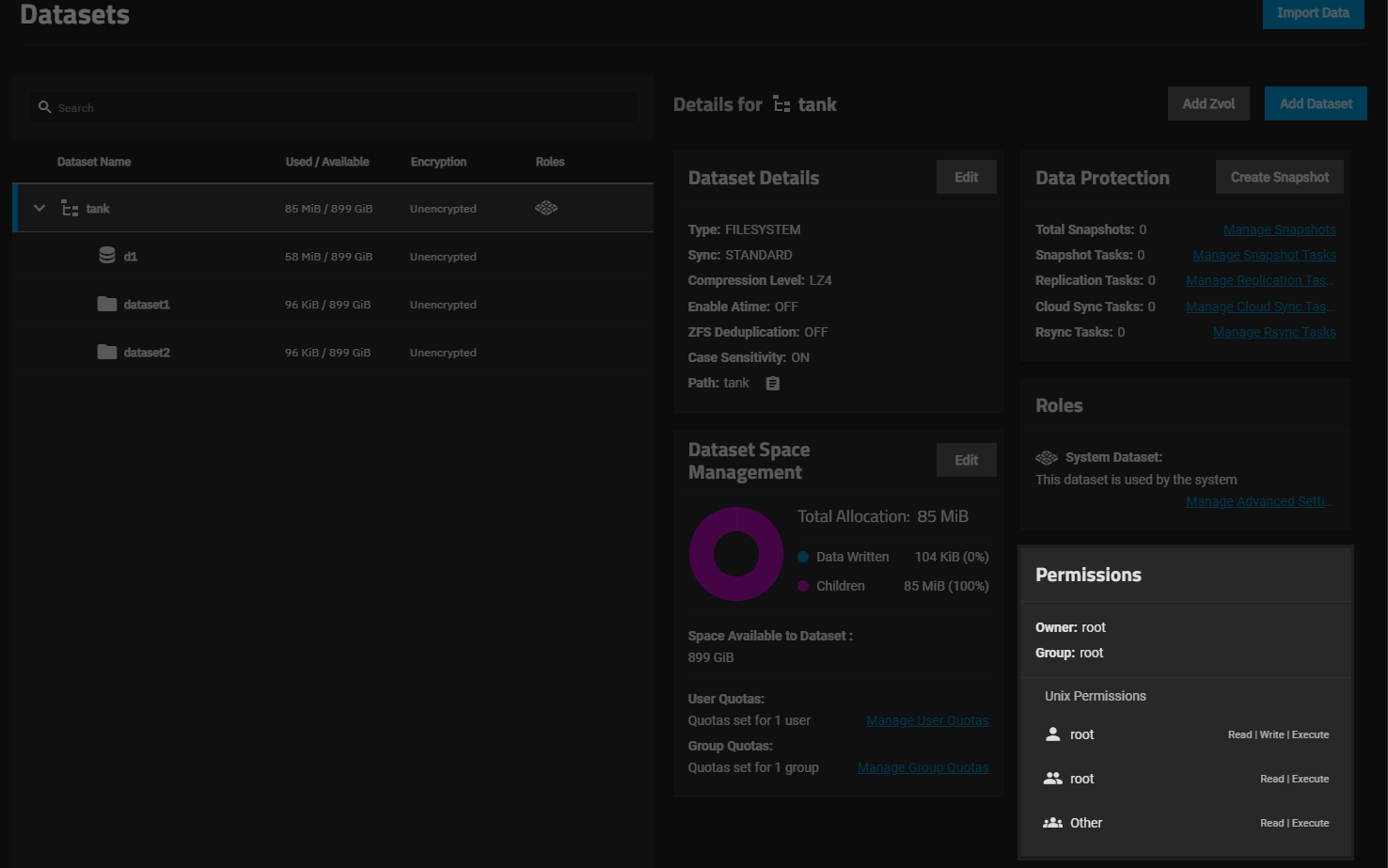Edit Dataset Space Management settings
This screenshot has width=1388, height=868.
point(966,460)
